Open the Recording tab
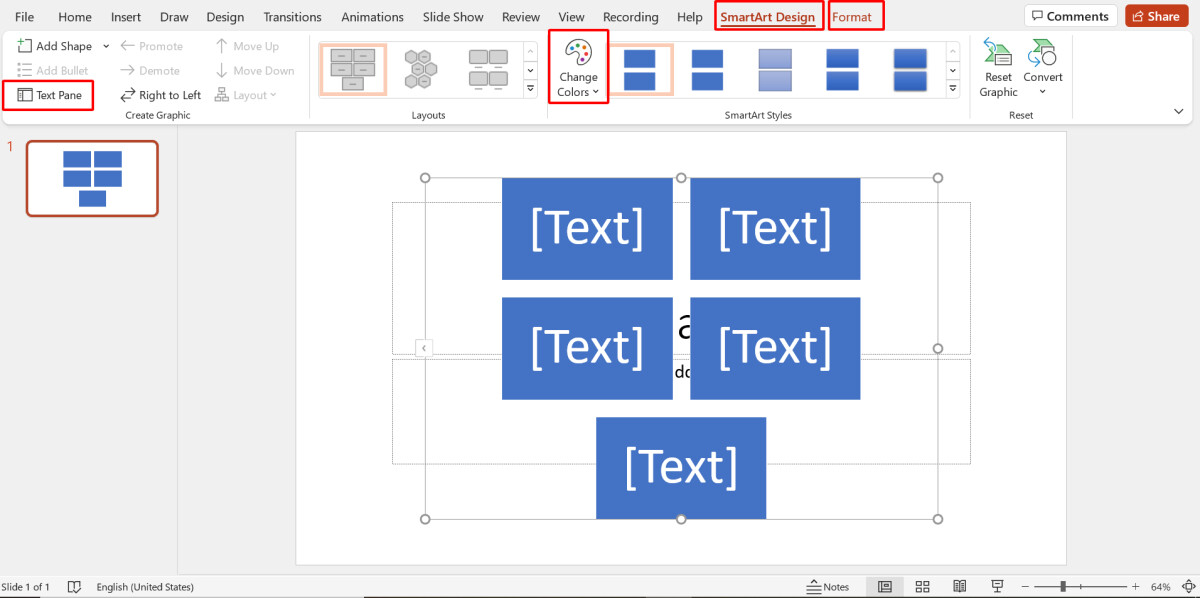The height and width of the screenshot is (598, 1200). coord(631,17)
